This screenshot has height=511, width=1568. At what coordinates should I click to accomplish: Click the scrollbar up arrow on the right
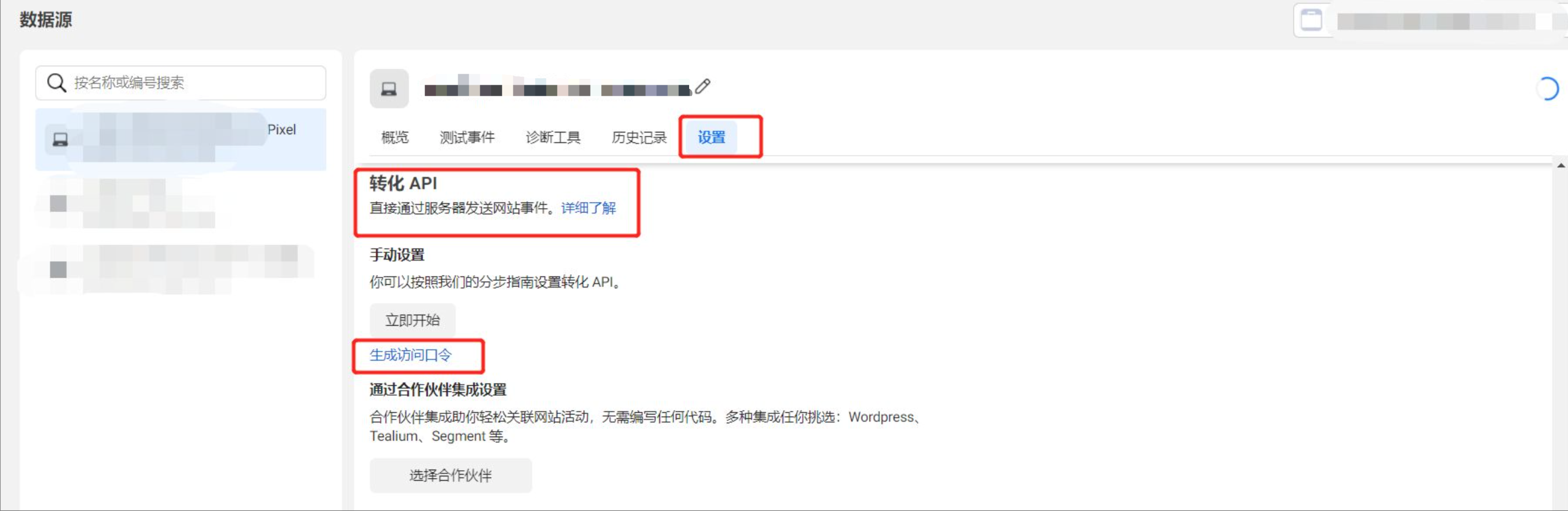[x=1560, y=164]
